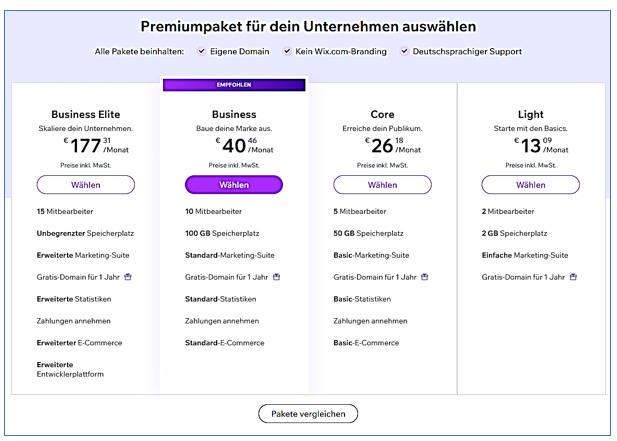Viewport: 617px width, 441px height.
Task: Click 5 Mitbearbeiter feature
Action: pos(360,211)
